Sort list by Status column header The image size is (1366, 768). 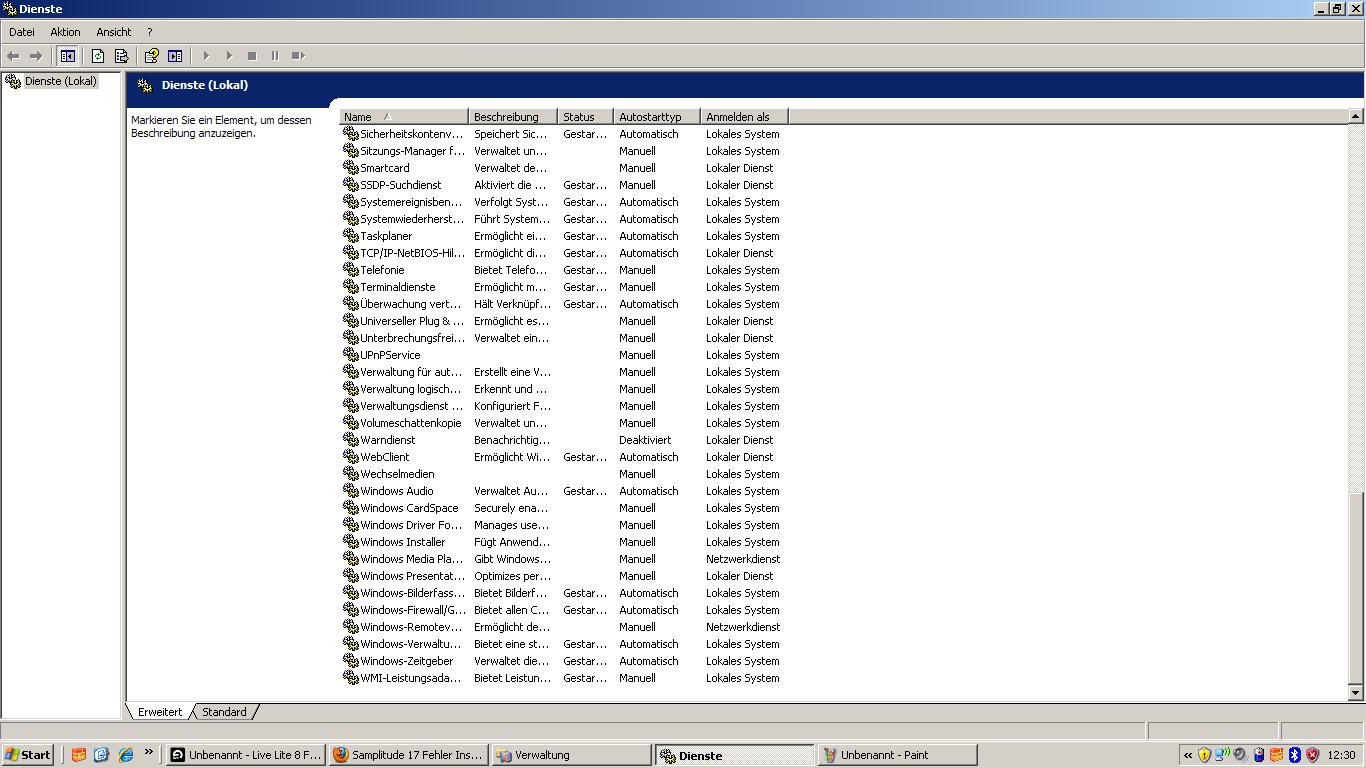tap(585, 117)
